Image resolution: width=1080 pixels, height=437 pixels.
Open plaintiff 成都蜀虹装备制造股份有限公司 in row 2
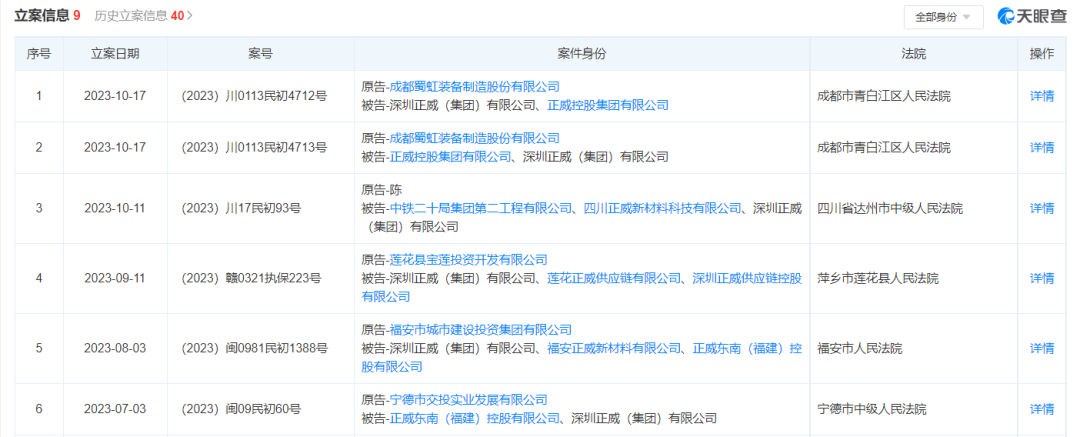pos(475,138)
